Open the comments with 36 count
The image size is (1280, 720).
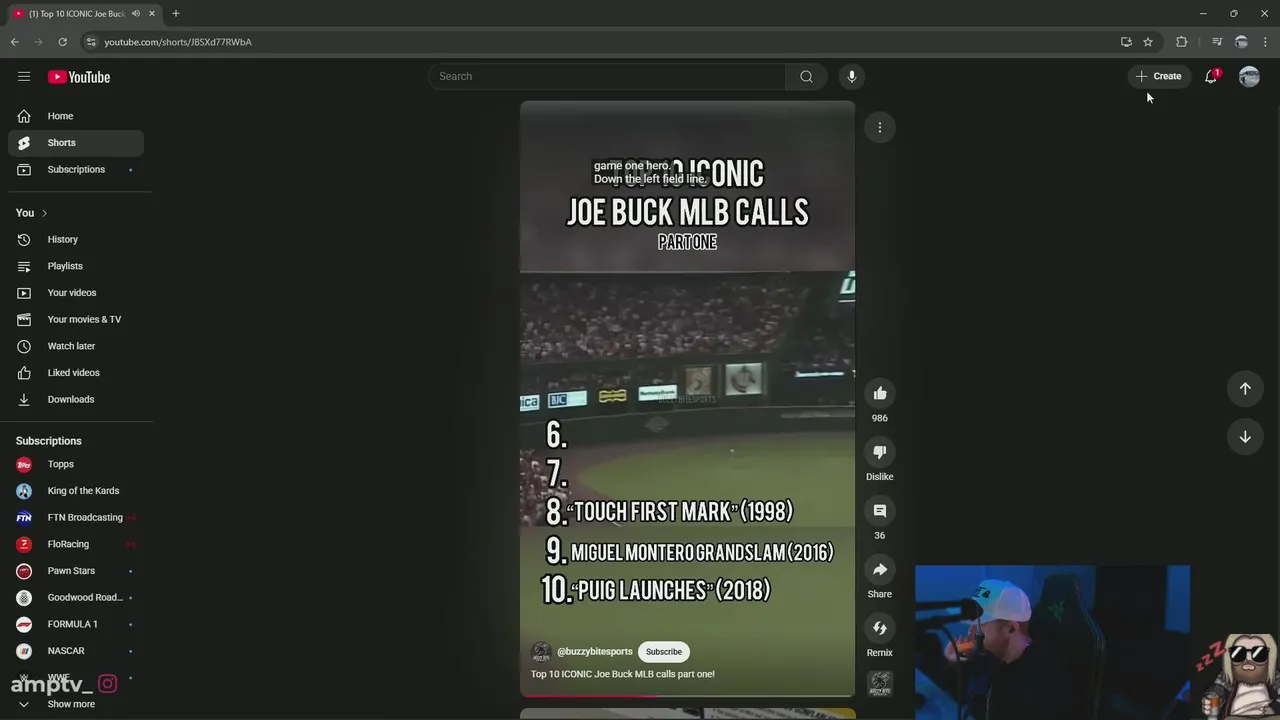click(880, 511)
